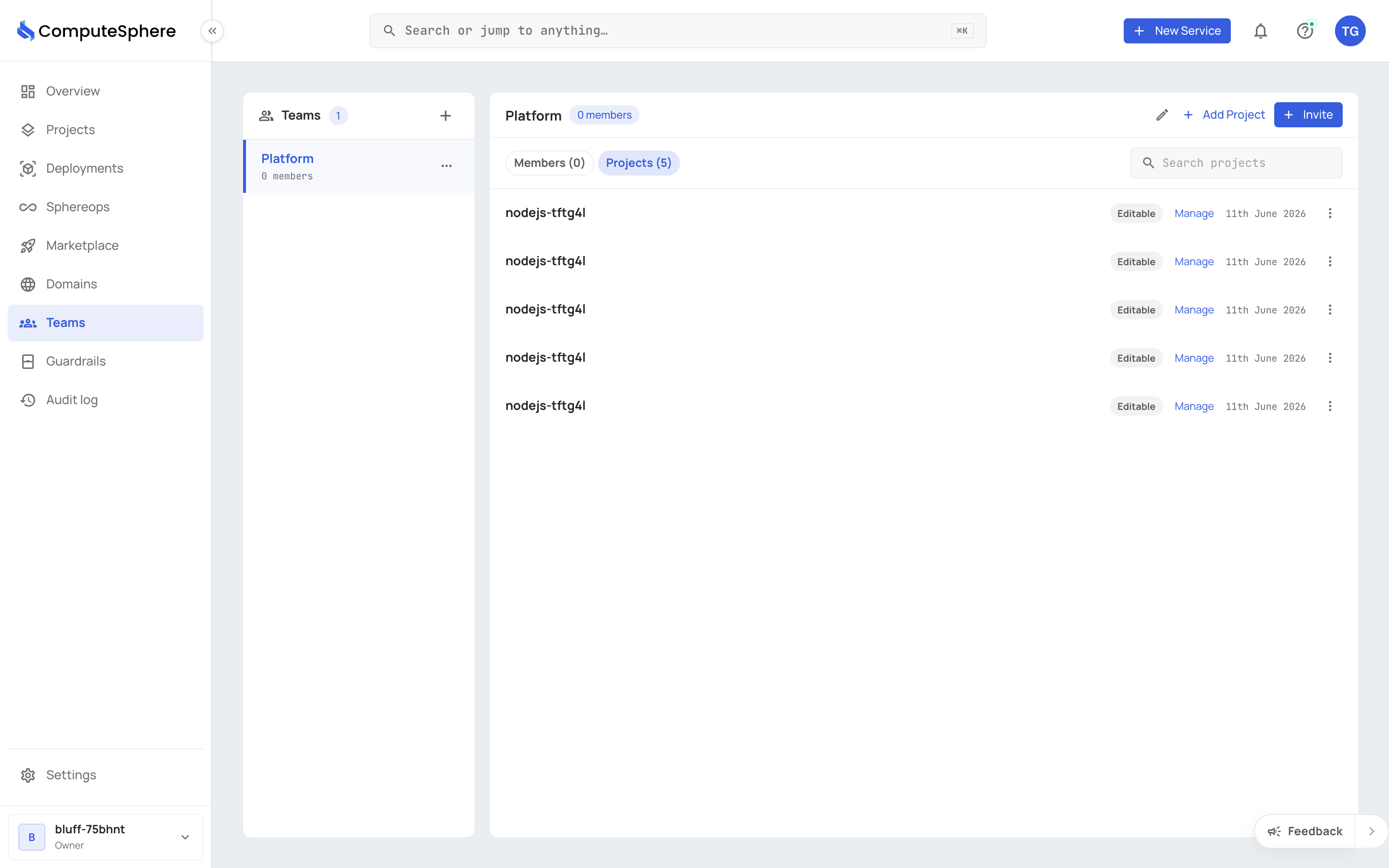The height and width of the screenshot is (868, 1389).
Task: Open the last project's kebab menu
Action: point(1330,407)
